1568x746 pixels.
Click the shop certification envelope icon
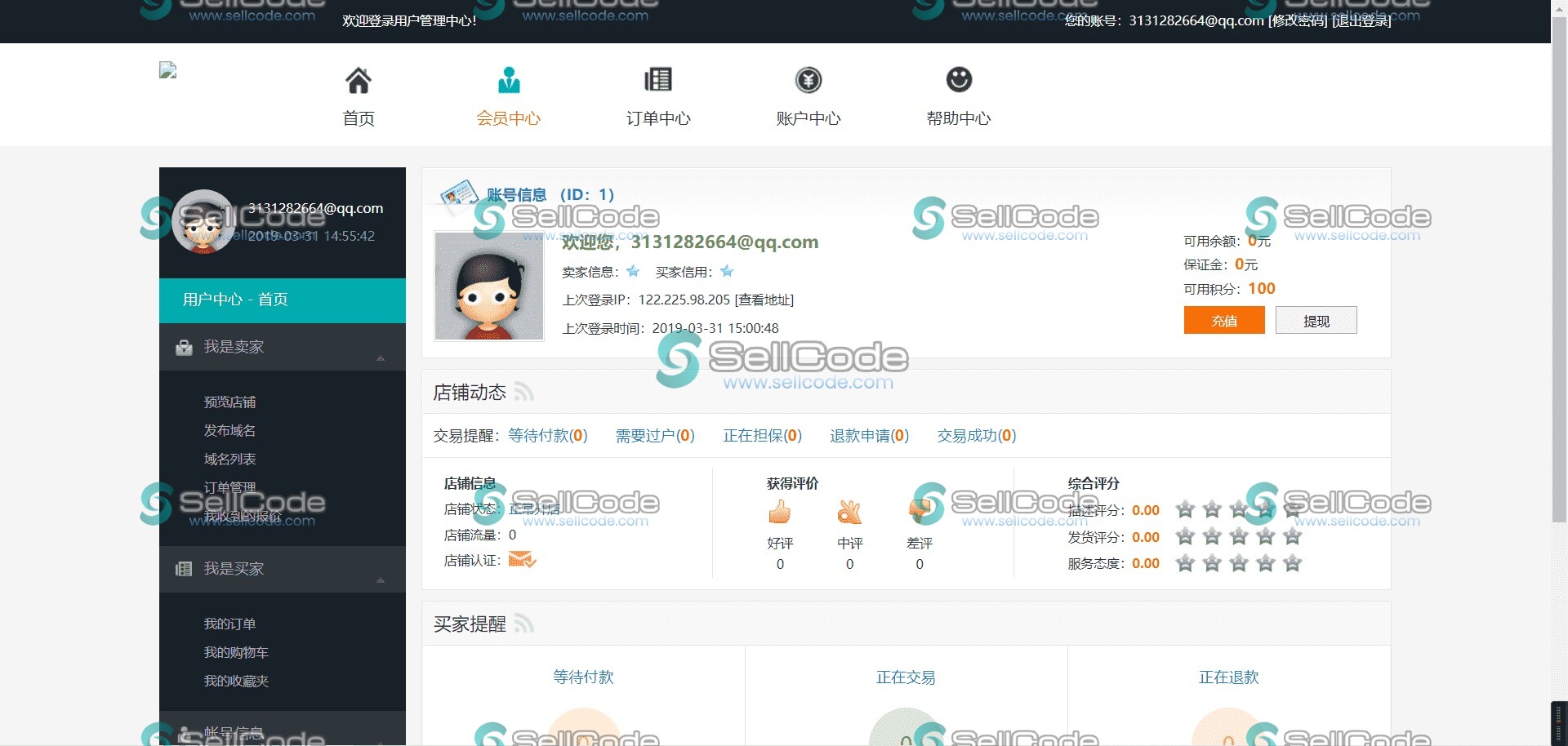tap(522, 560)
